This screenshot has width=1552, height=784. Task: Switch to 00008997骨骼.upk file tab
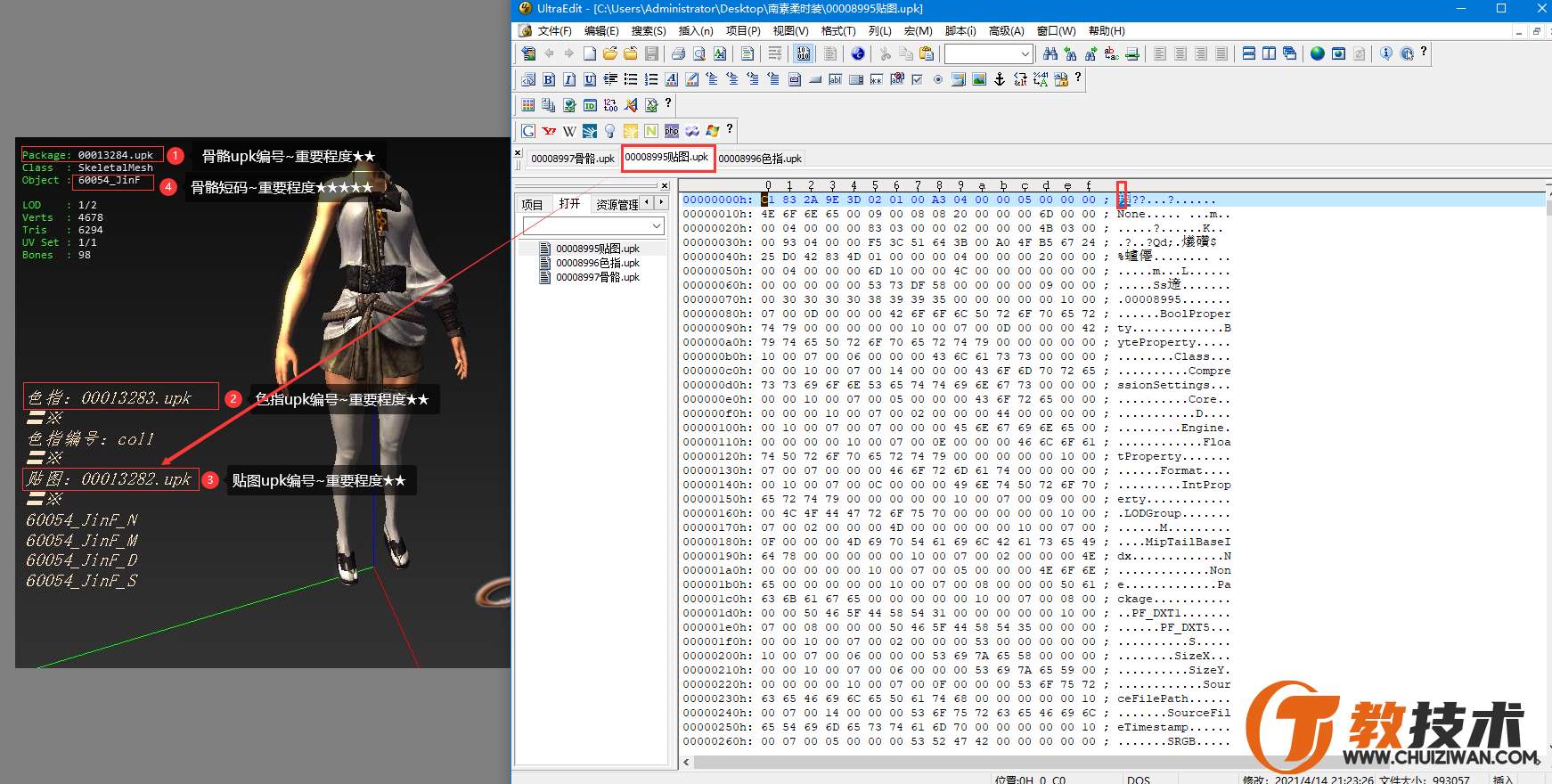click(573, 159)
